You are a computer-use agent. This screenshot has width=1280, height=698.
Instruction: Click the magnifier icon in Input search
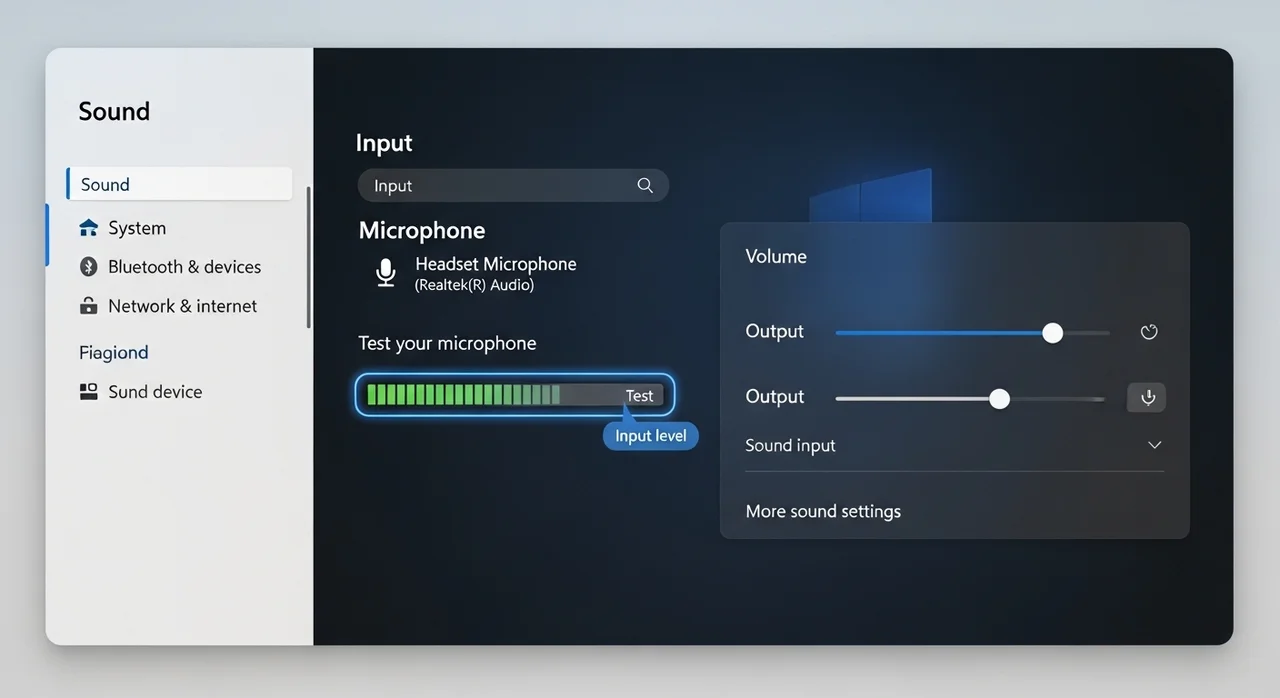645,186
